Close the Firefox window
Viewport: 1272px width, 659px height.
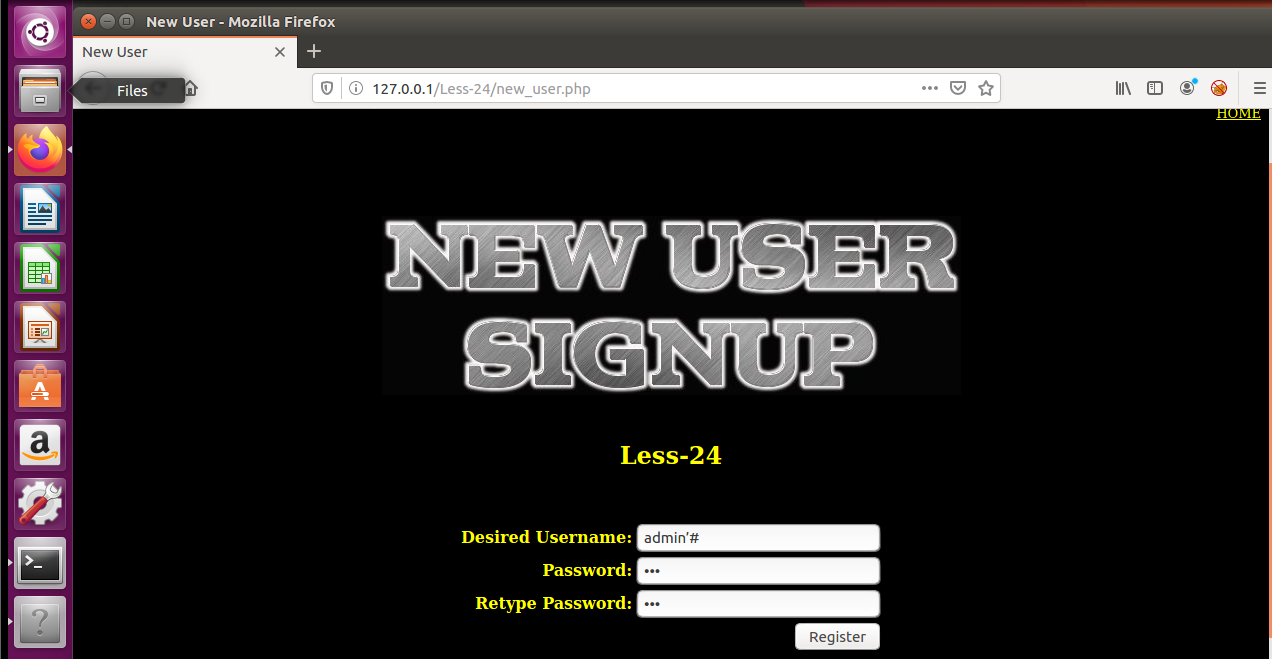tap(89, 21)
